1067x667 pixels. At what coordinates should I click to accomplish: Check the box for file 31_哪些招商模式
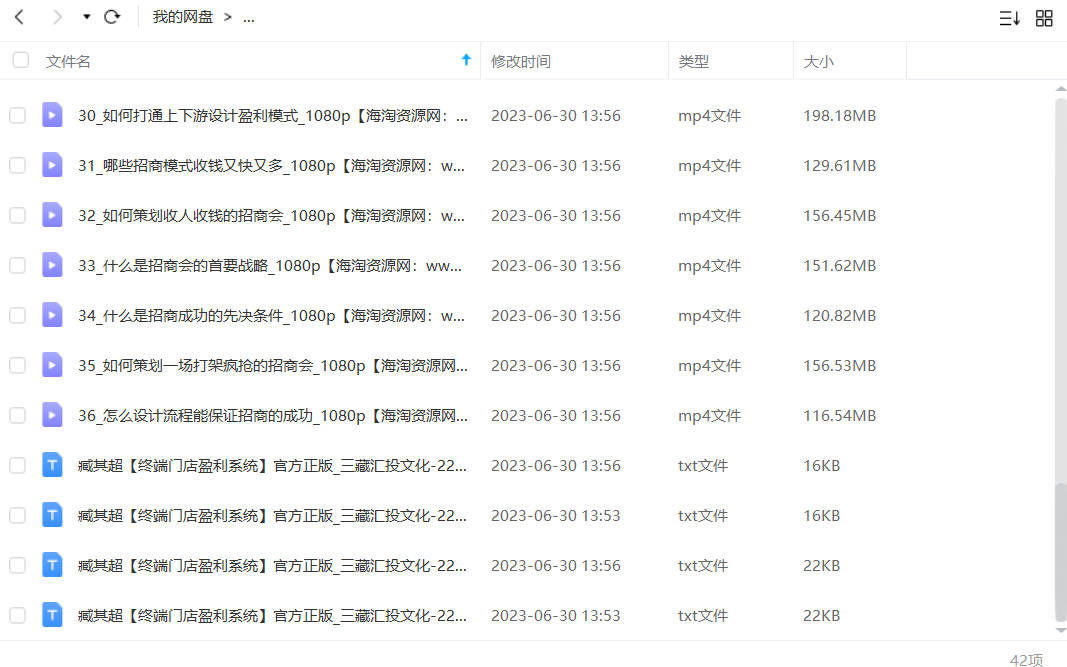pos(18,165)
